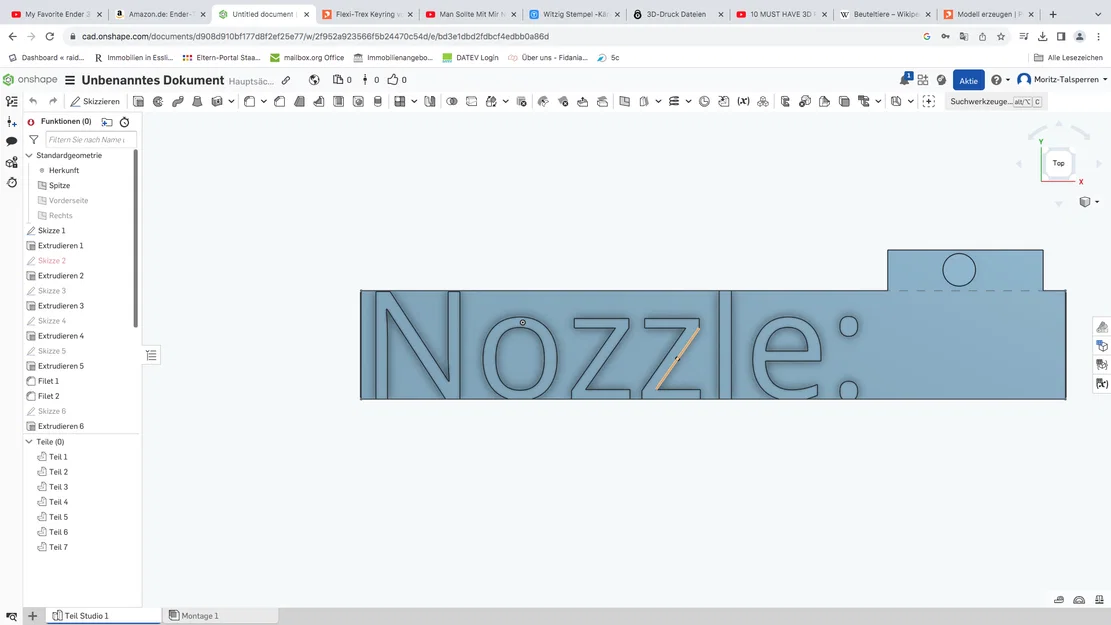Open the mailbox.org Office bookmark

[307, 57]
